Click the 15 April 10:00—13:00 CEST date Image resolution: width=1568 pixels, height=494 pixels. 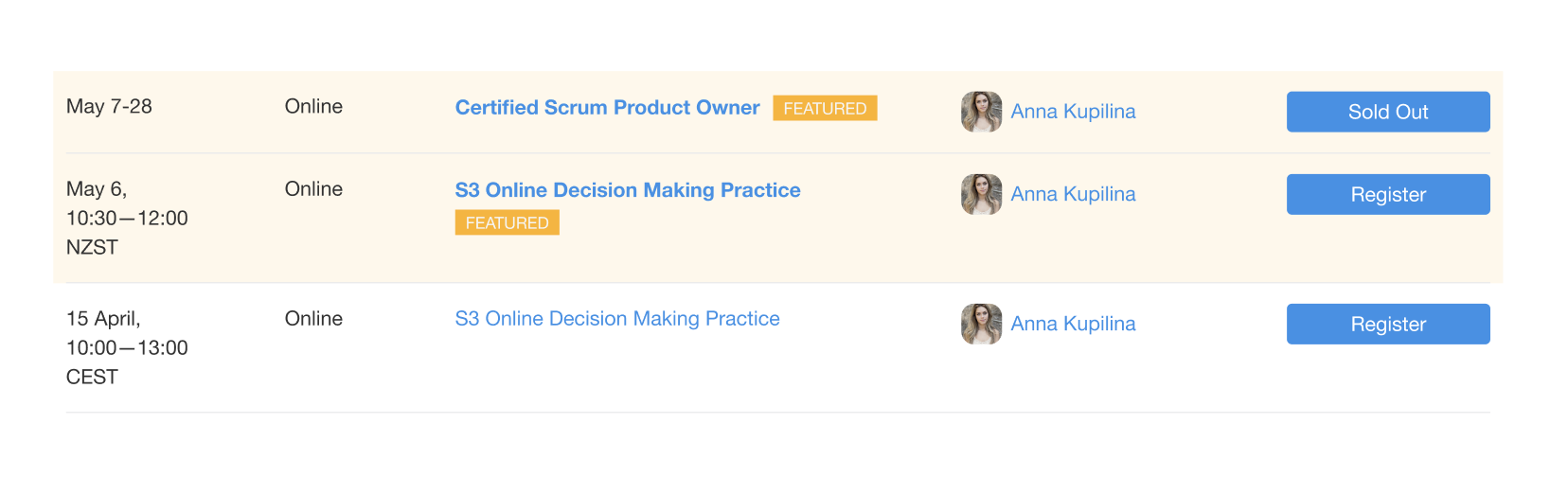pos(126,347)
